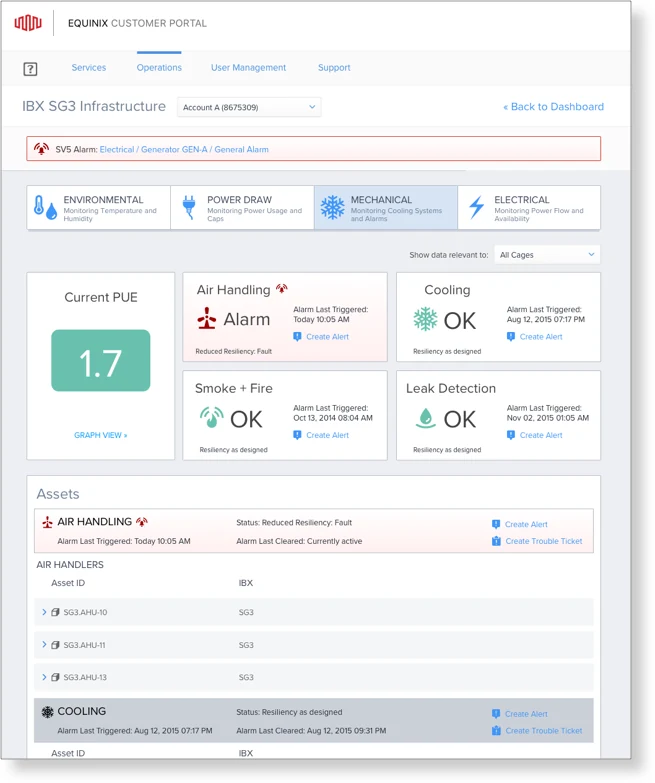Click the alarm siren icon in SV5 banner
This screenshot has height=783, width=655.
click(x=41, y=149)
